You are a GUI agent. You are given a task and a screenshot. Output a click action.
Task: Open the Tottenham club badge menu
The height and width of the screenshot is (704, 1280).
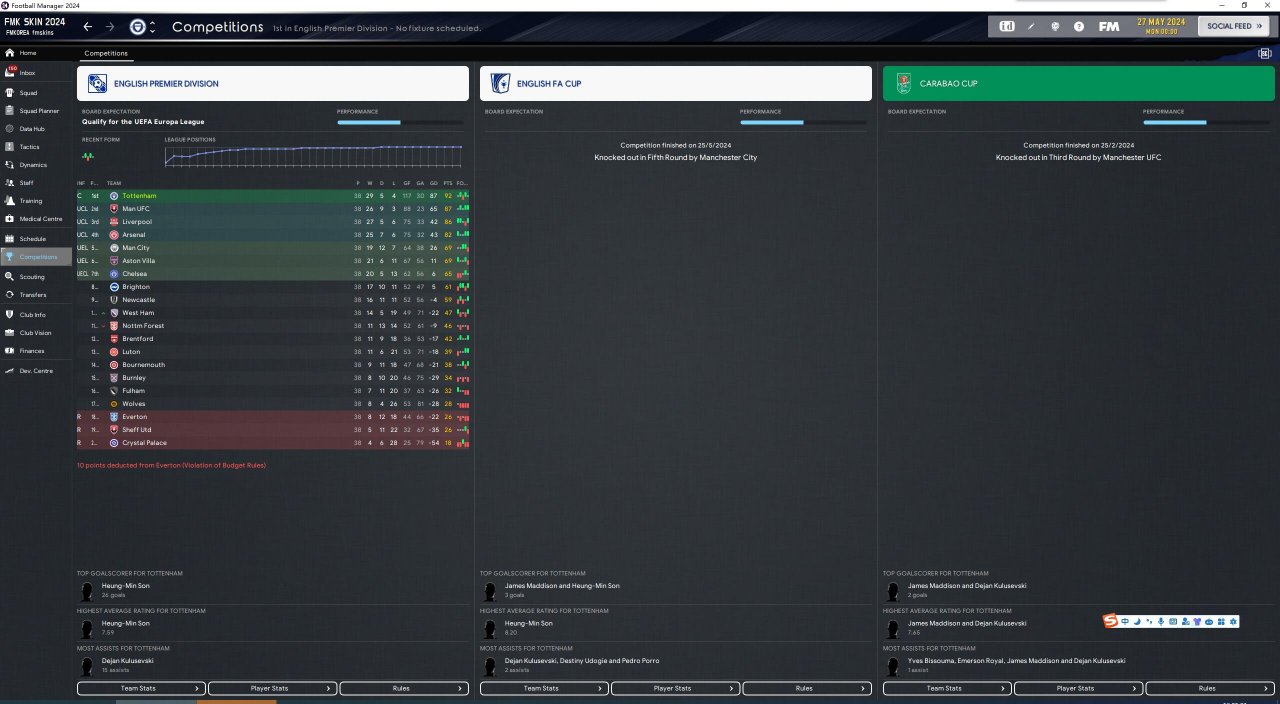tap(139, 27)
